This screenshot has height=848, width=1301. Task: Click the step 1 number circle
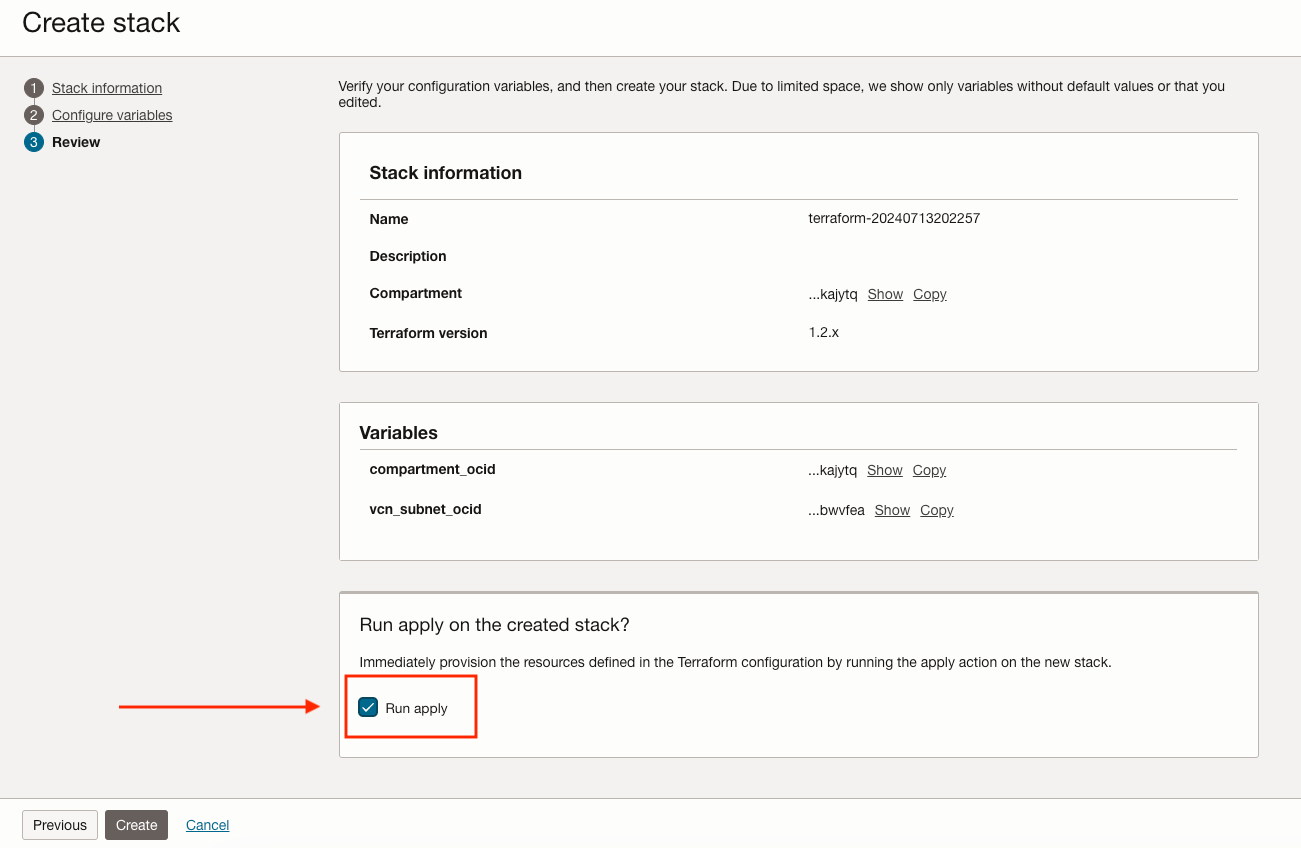click(34, 88)
